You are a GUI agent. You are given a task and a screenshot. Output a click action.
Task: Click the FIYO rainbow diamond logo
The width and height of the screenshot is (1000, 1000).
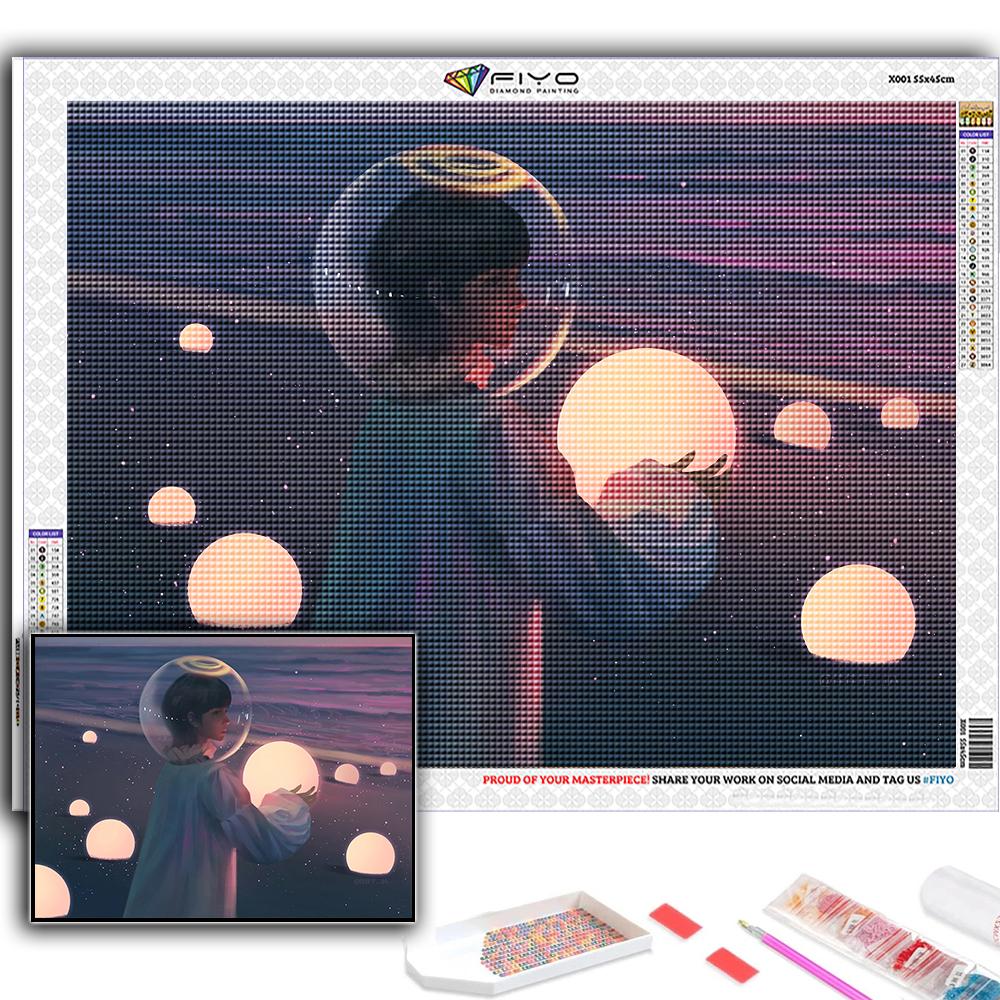tap(465, 80)
